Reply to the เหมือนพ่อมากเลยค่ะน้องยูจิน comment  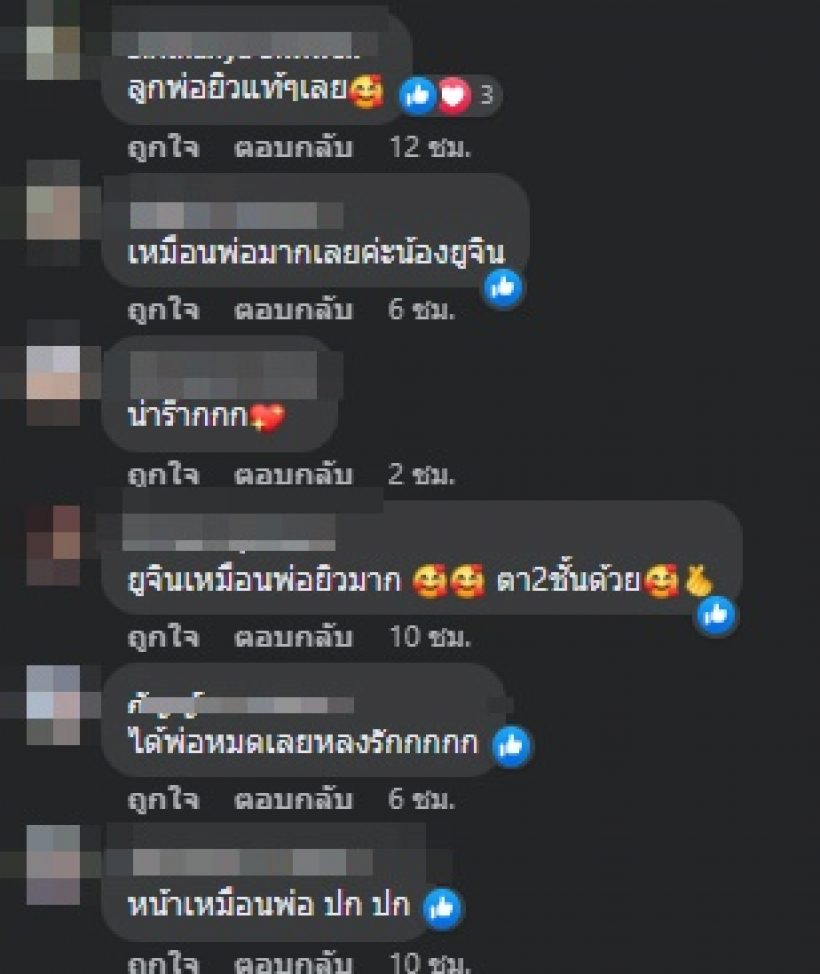tap(293, 309)
